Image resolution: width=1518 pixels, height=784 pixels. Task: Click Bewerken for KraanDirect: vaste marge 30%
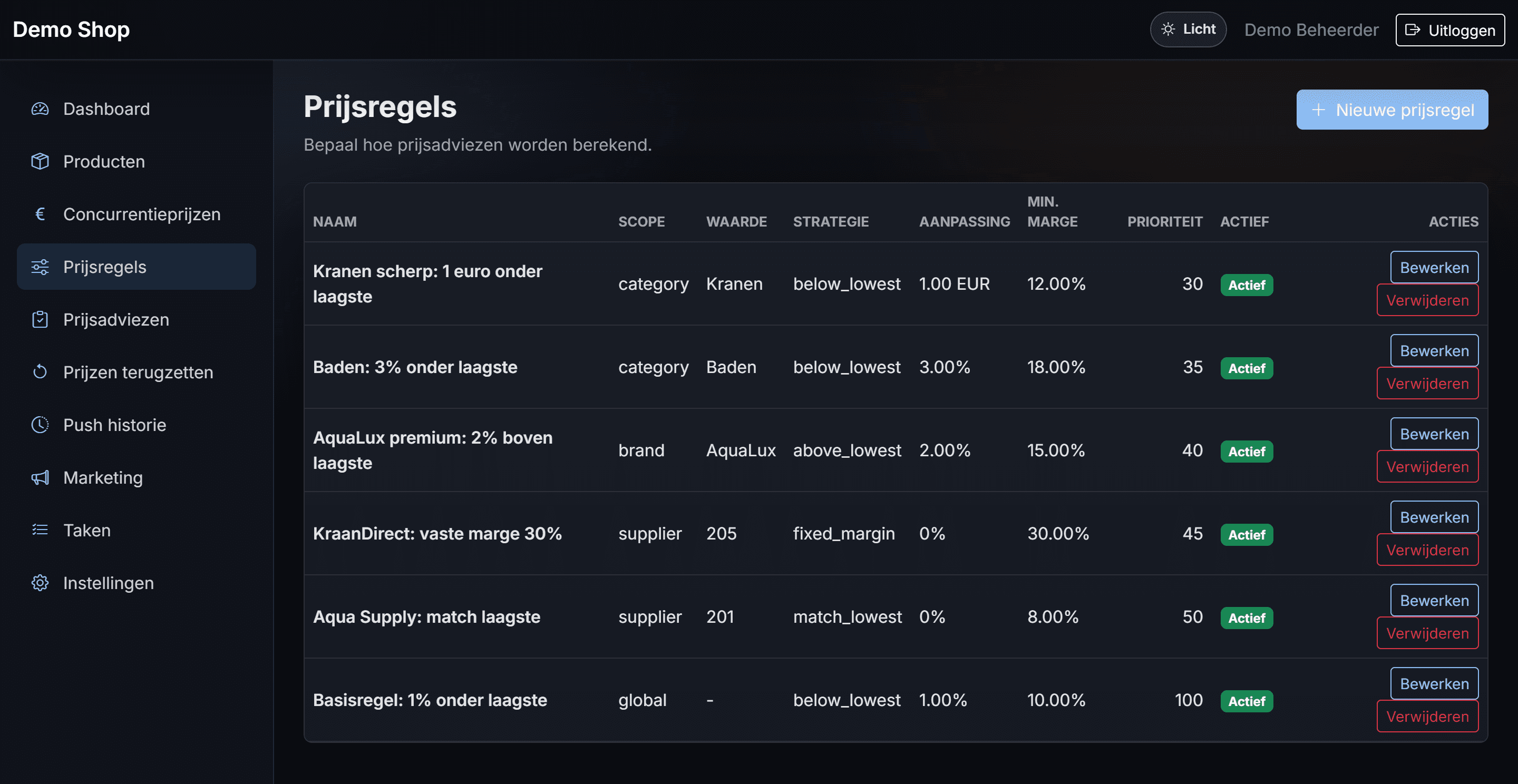point(1434,517)
